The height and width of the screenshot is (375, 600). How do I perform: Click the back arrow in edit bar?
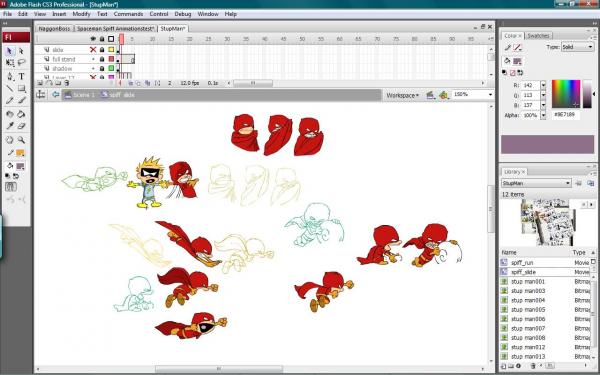(56, 95)
